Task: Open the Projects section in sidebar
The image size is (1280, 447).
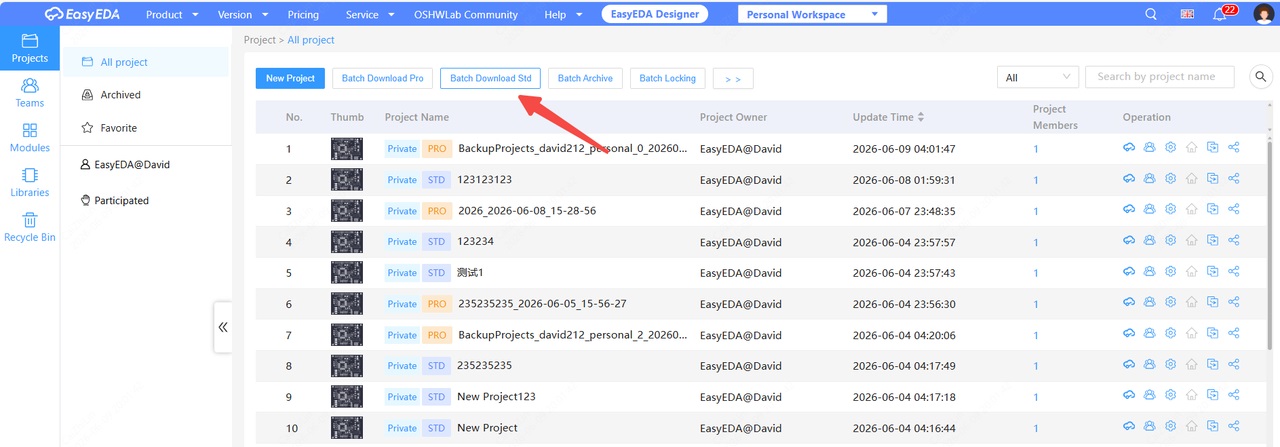Action: [29, 48]
